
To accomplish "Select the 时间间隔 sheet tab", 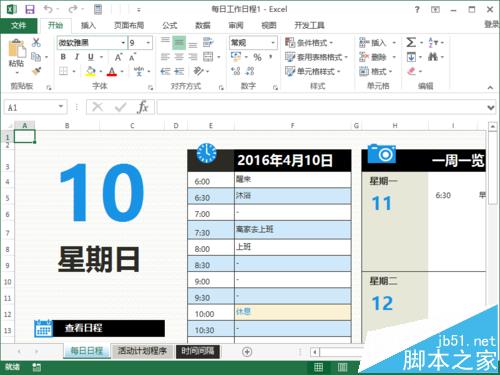I will pos(197,351).
